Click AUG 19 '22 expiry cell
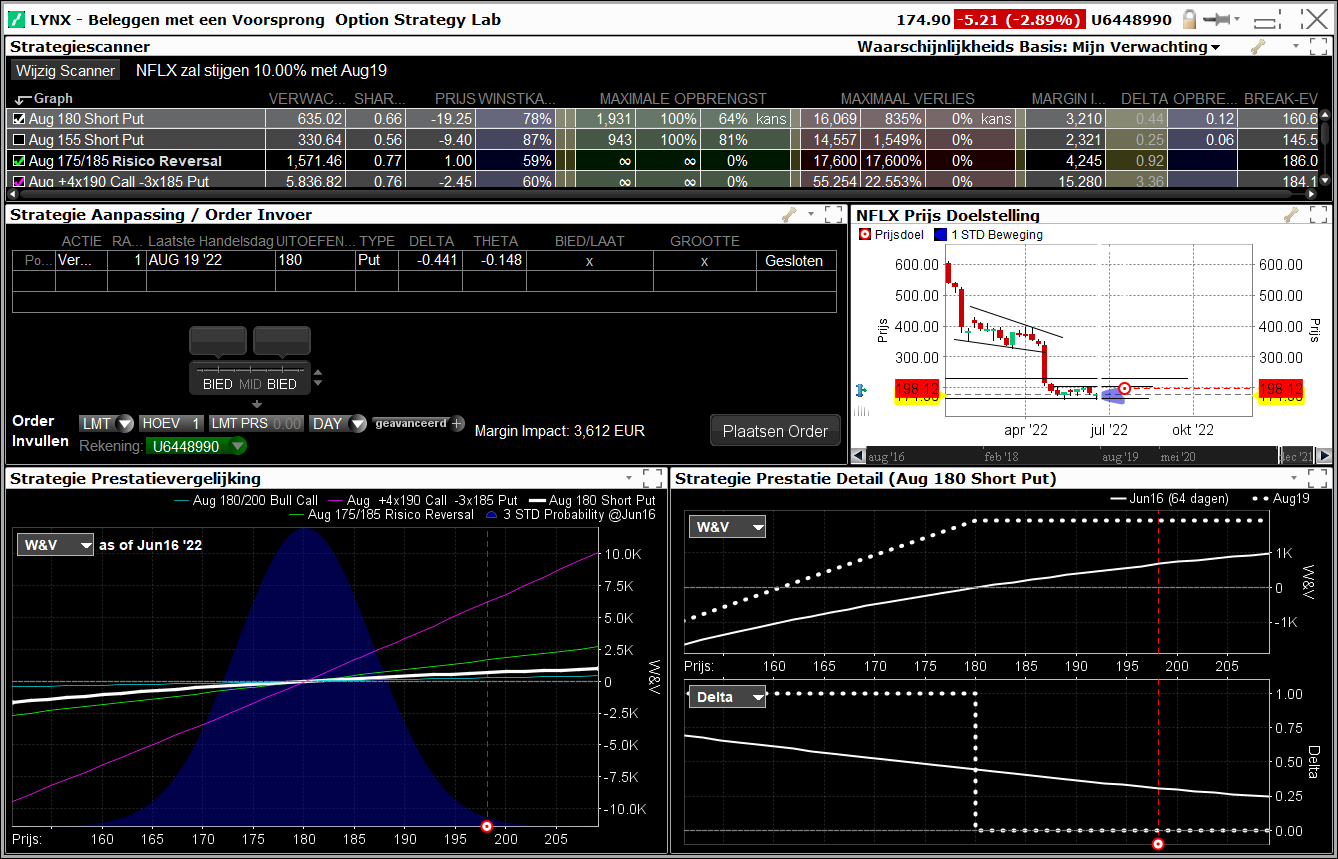The image size is (1338, 859). pos(210,260)
